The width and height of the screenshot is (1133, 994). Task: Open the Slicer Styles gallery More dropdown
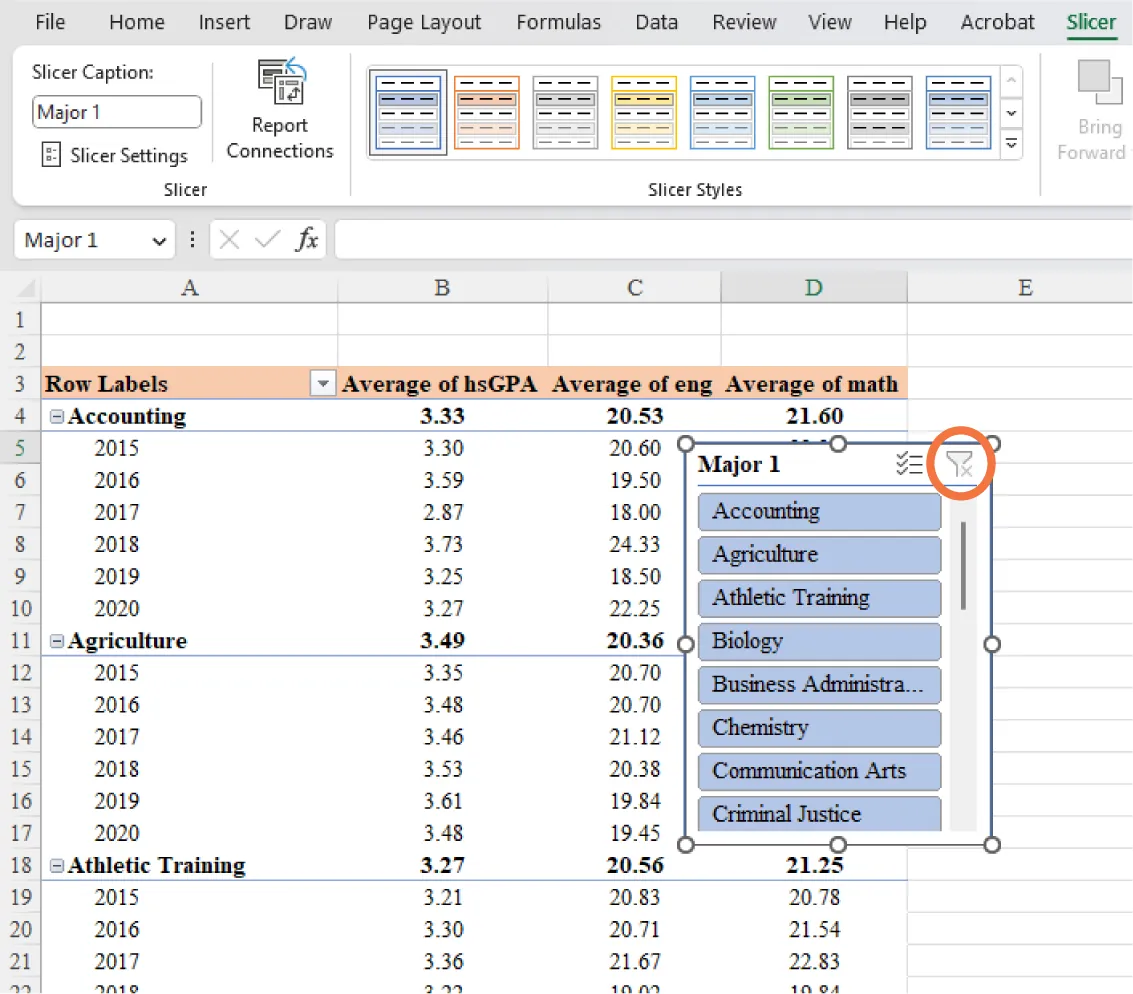pyautogui.click(x=1011, y=143)
